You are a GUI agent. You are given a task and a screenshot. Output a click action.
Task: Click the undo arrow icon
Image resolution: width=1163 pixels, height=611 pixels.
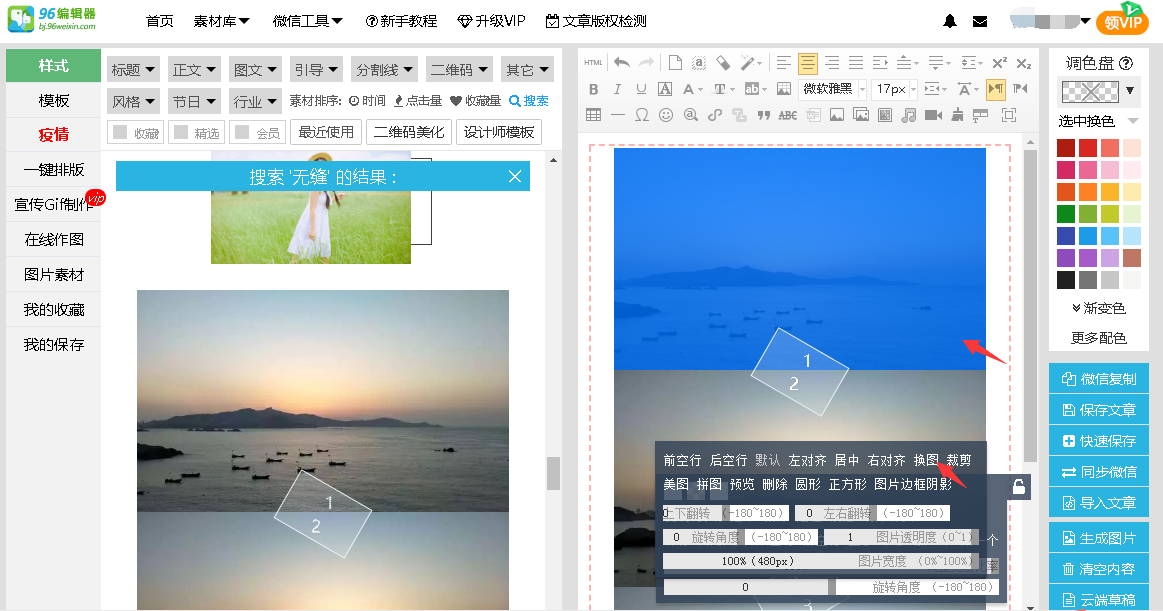click(622, 63)
